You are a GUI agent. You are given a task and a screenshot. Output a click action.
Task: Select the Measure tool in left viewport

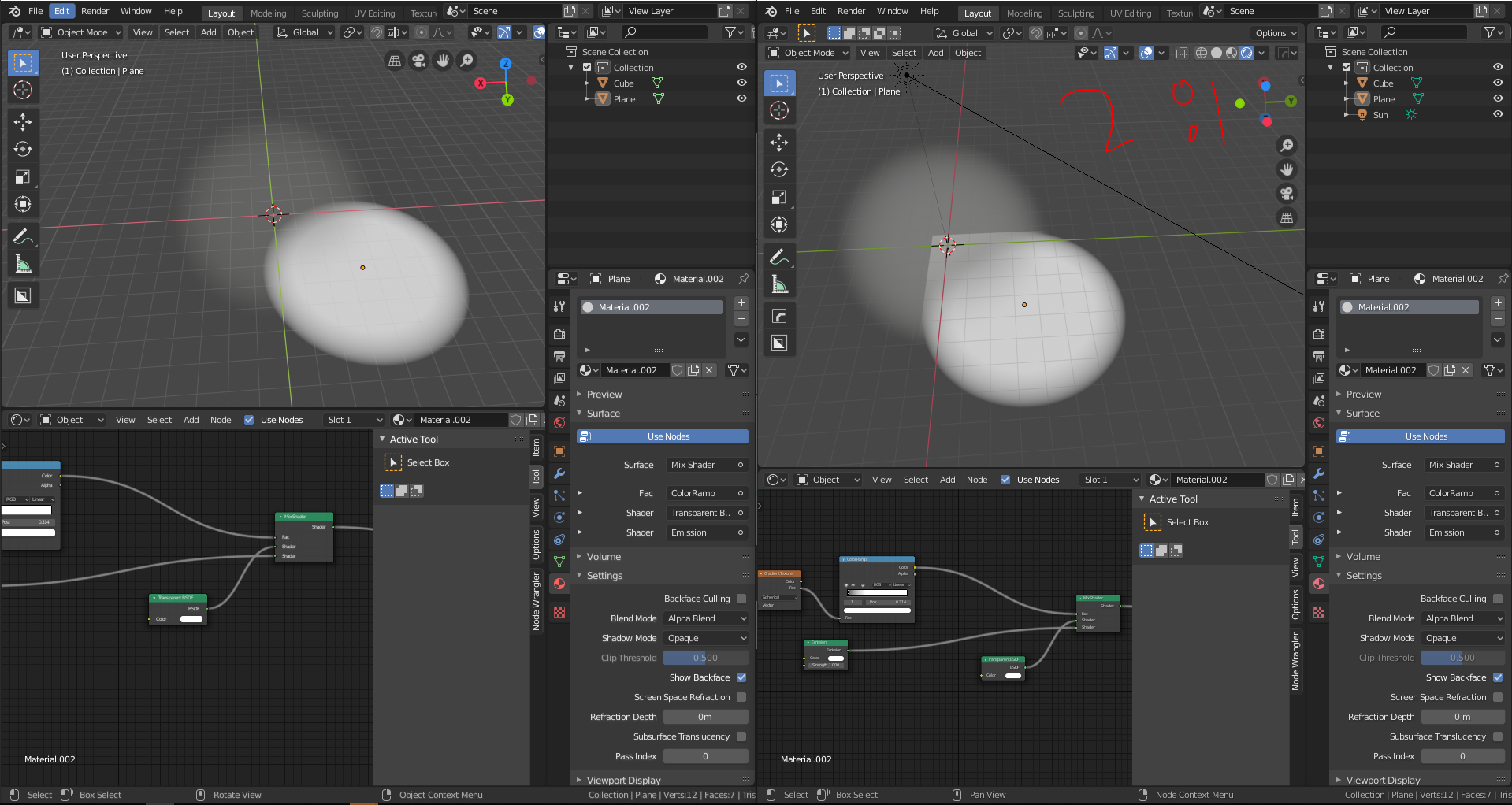[x=23, y=264]
